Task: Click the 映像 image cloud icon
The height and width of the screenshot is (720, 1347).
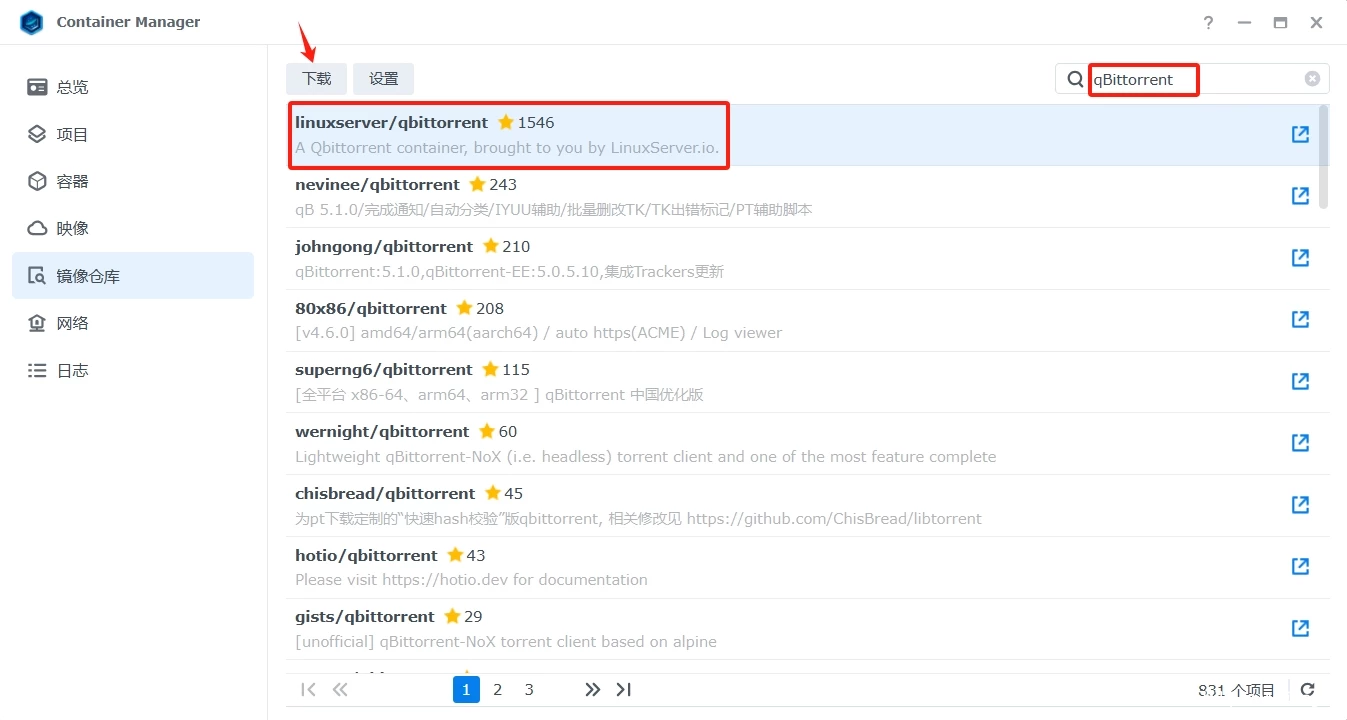Action: point(37,228)
